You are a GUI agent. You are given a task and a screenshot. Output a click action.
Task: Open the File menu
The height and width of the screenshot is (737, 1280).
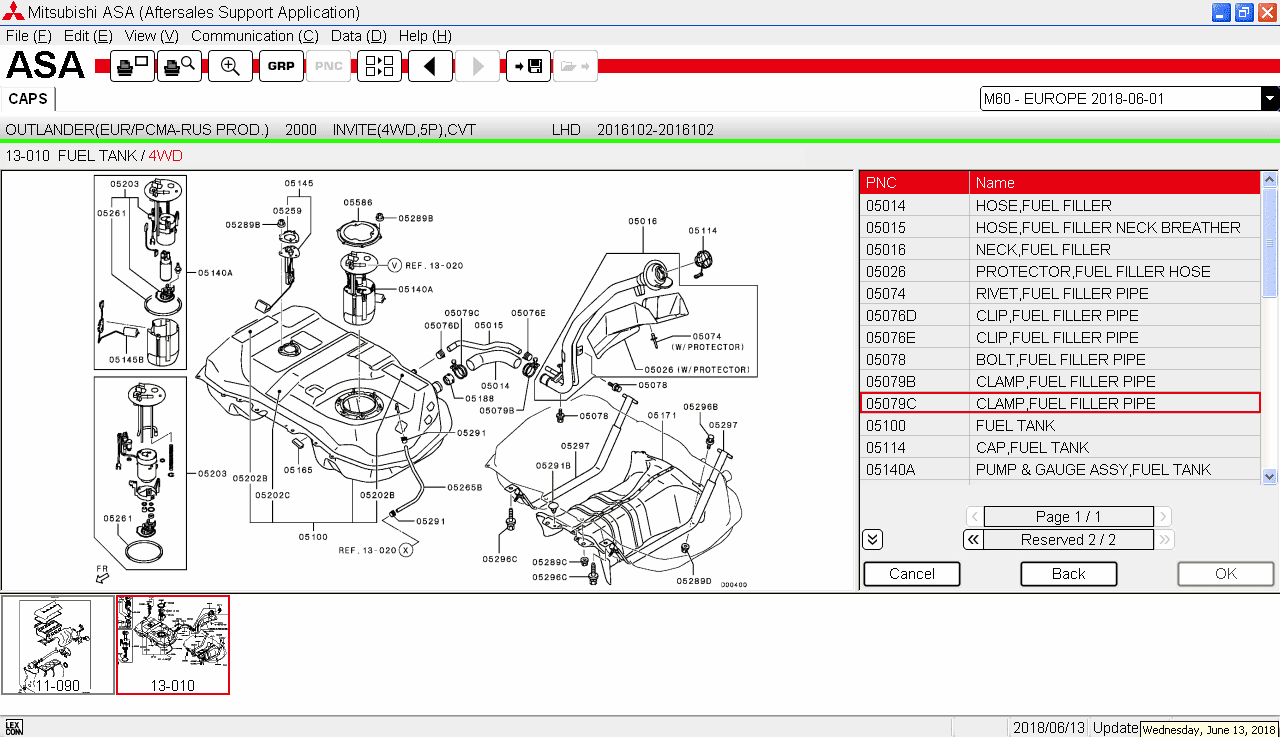[x=29, y=36]
